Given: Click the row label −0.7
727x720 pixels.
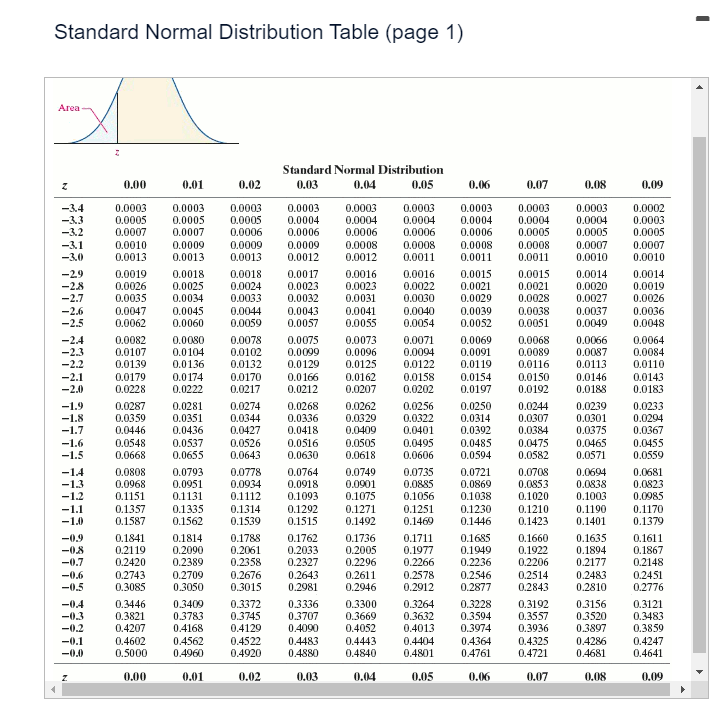Looking at the screenshot, I should (x=73, y=562).
